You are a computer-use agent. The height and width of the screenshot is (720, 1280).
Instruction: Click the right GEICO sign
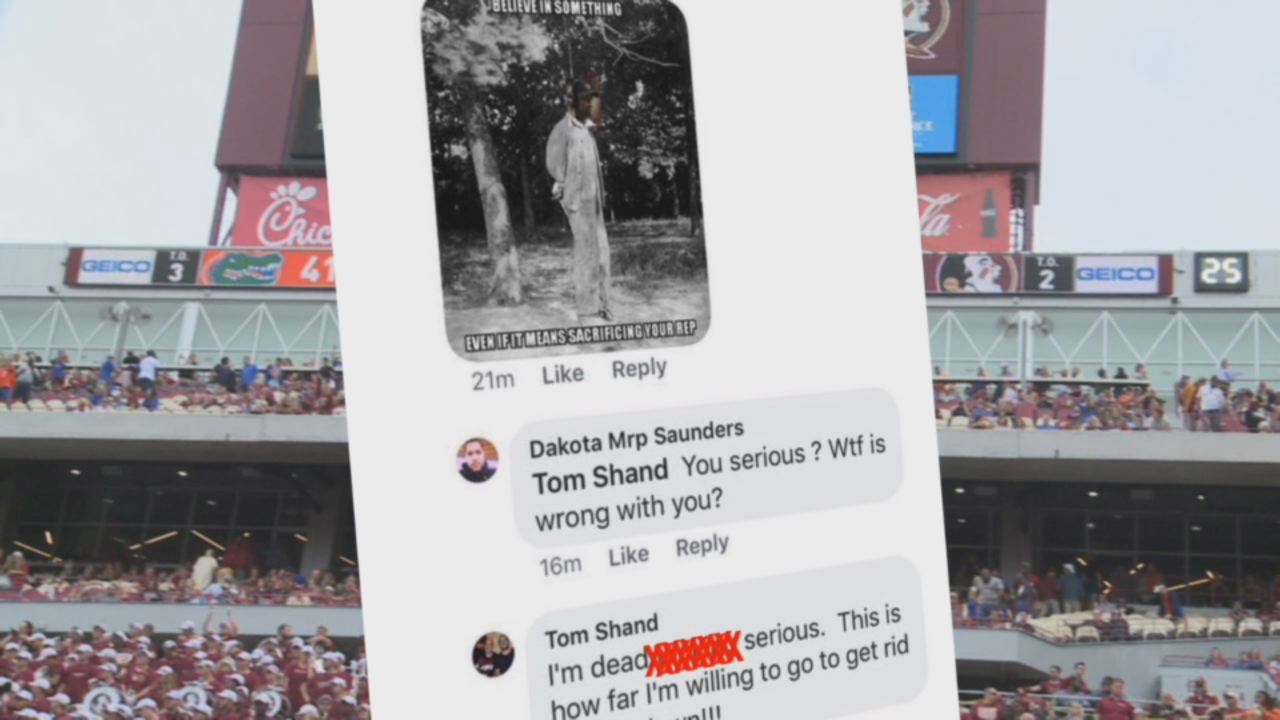pyautogui.click(x=1116, y=274)
